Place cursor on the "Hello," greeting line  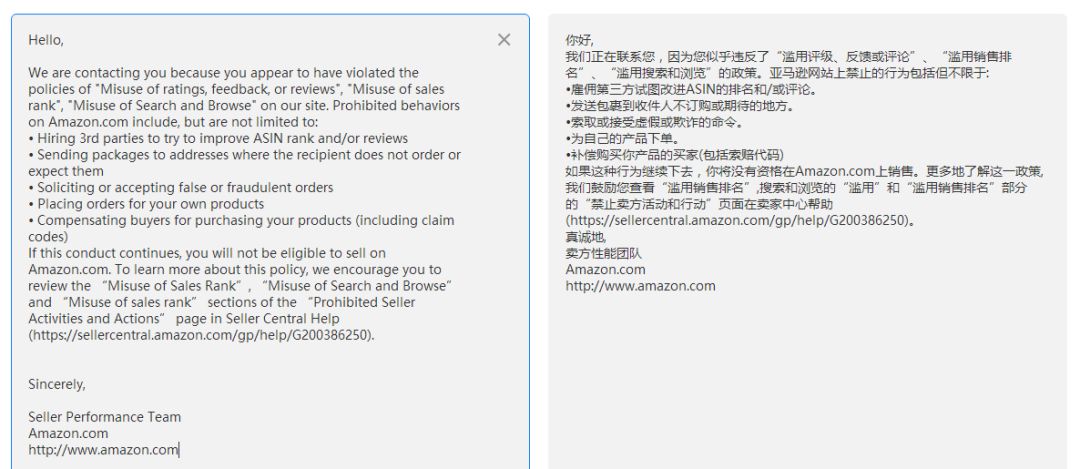click(46, 40)
